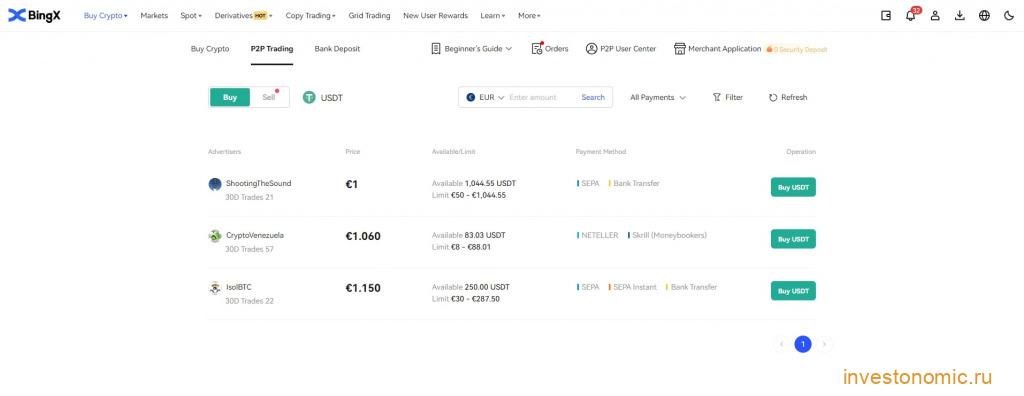Click Buy USDT for IsolBTC
Screen dimensions: 1024x396
[x=793, y=291]
